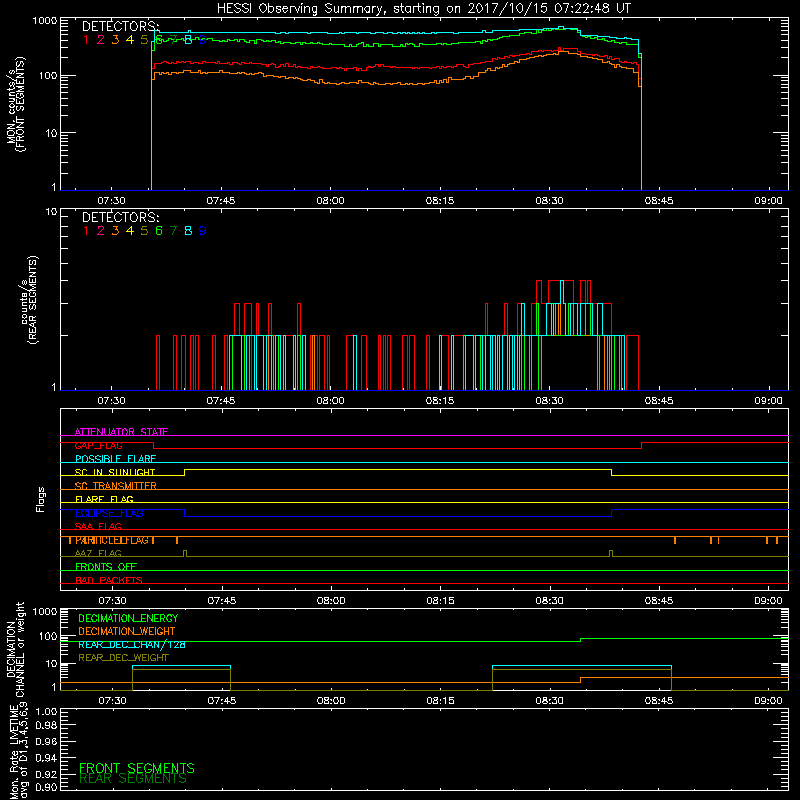Screen dimensions: 800x800
Task: Click the SC_TRANSMITTER flag label
Action: 116,486
